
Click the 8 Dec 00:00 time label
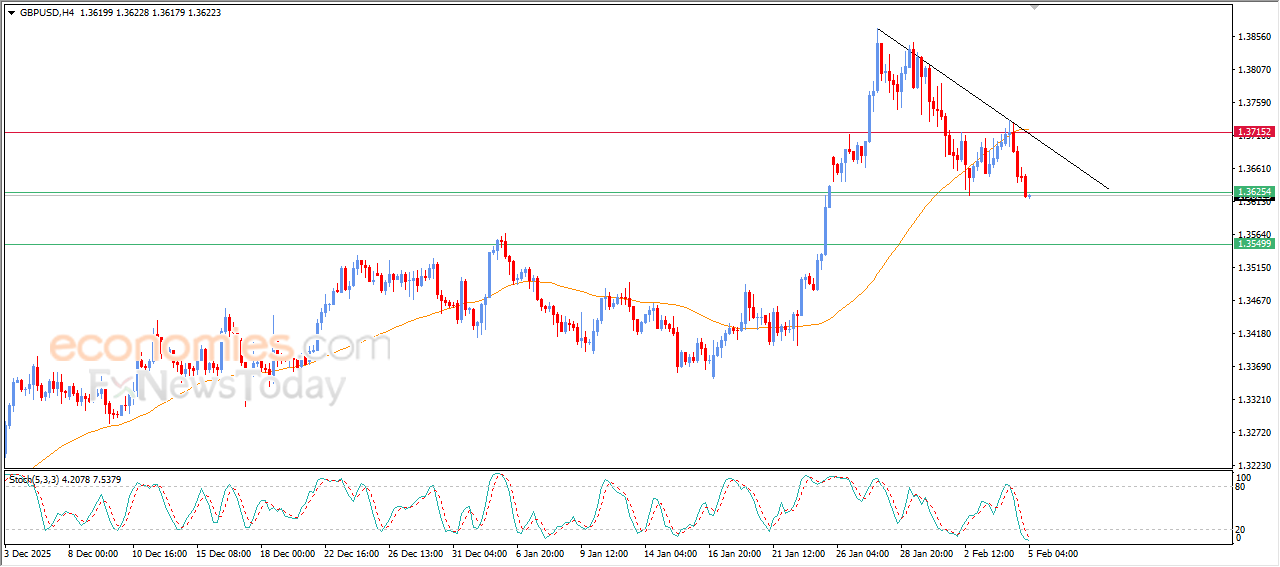click(95, 553)
